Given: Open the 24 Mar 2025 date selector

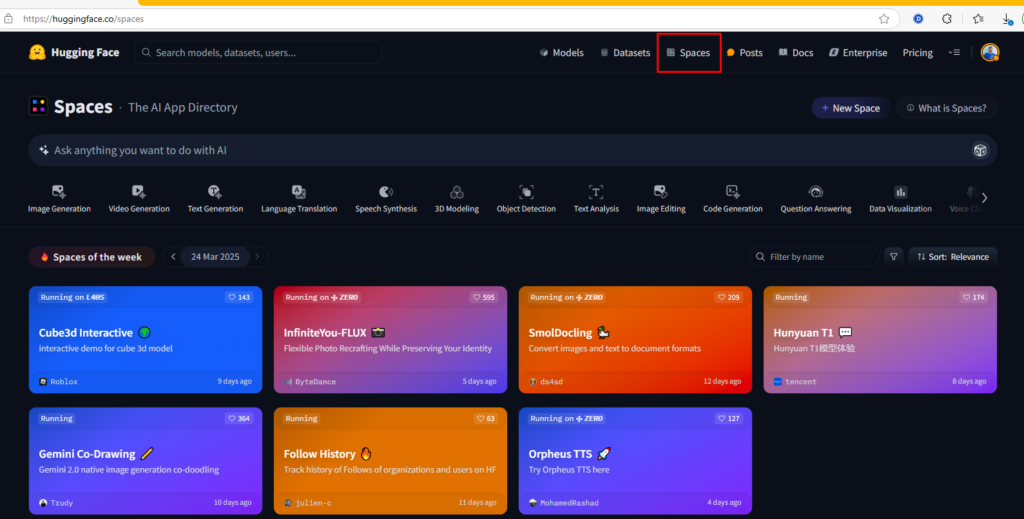Looking at the screenshot, I should click(215, 257).
